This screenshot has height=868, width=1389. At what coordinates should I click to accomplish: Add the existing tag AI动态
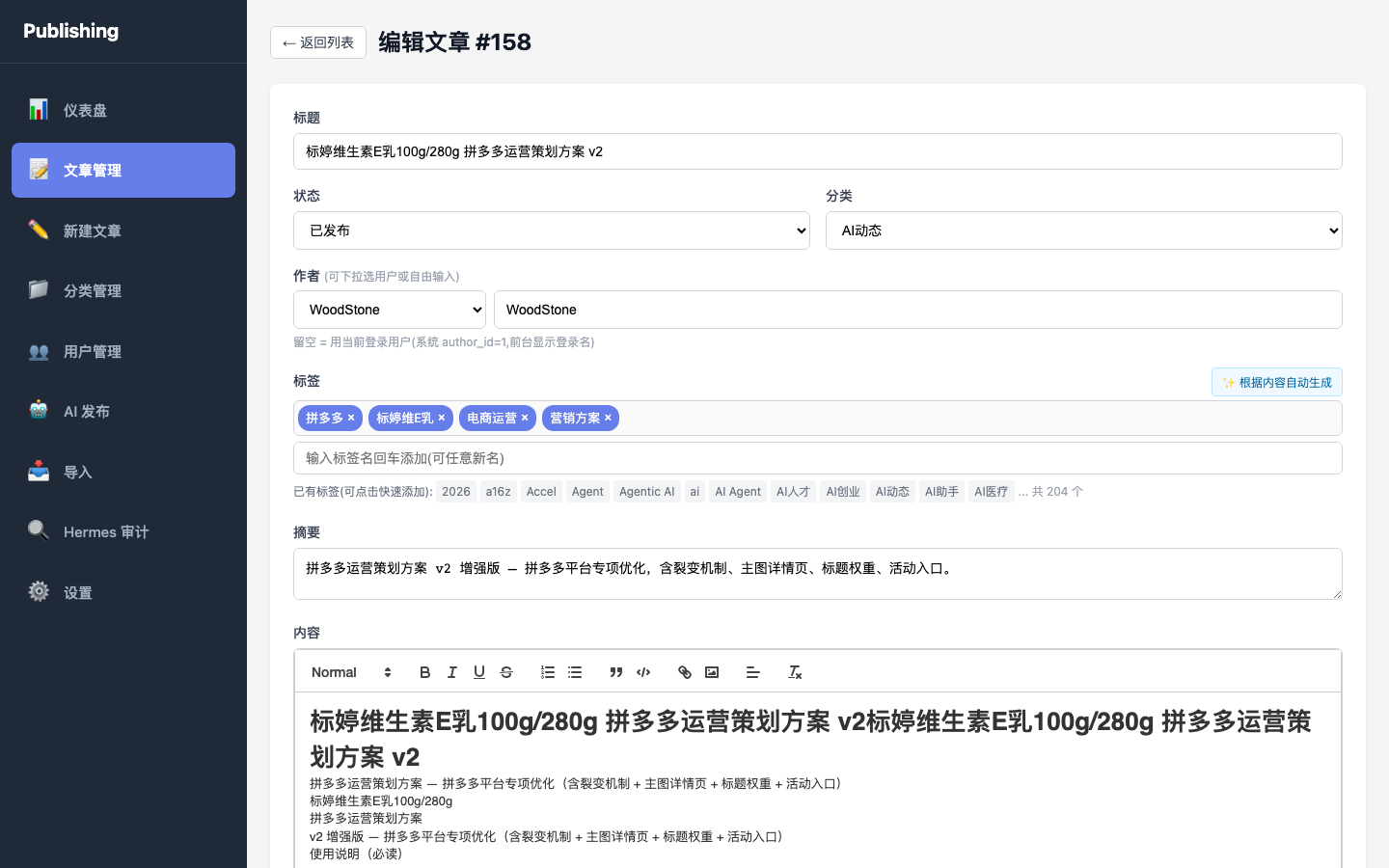point(892,492)
